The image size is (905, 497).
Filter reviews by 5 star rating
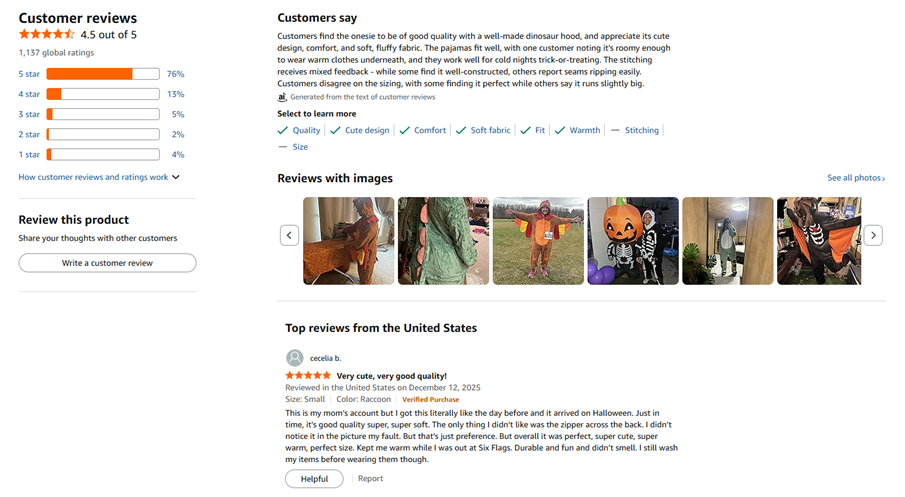click(x=31, y=74)
